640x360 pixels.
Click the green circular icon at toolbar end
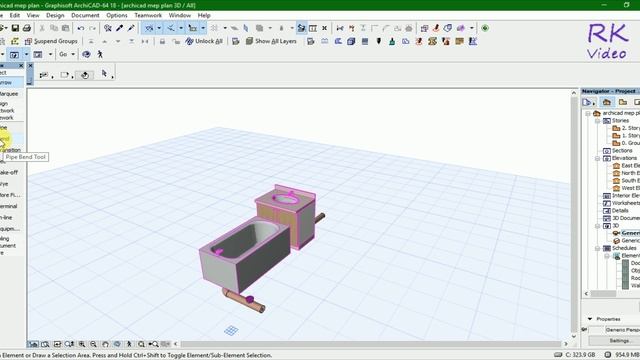pyautogui.click(x=485, y=28)
